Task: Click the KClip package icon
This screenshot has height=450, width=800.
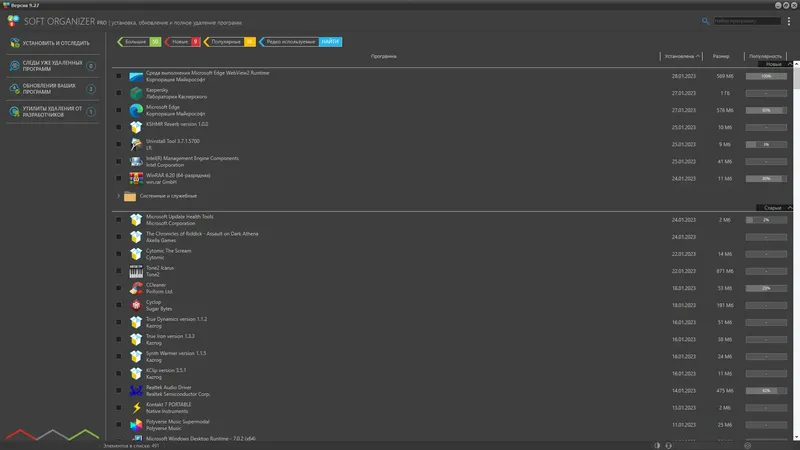Action: [136, 374]
